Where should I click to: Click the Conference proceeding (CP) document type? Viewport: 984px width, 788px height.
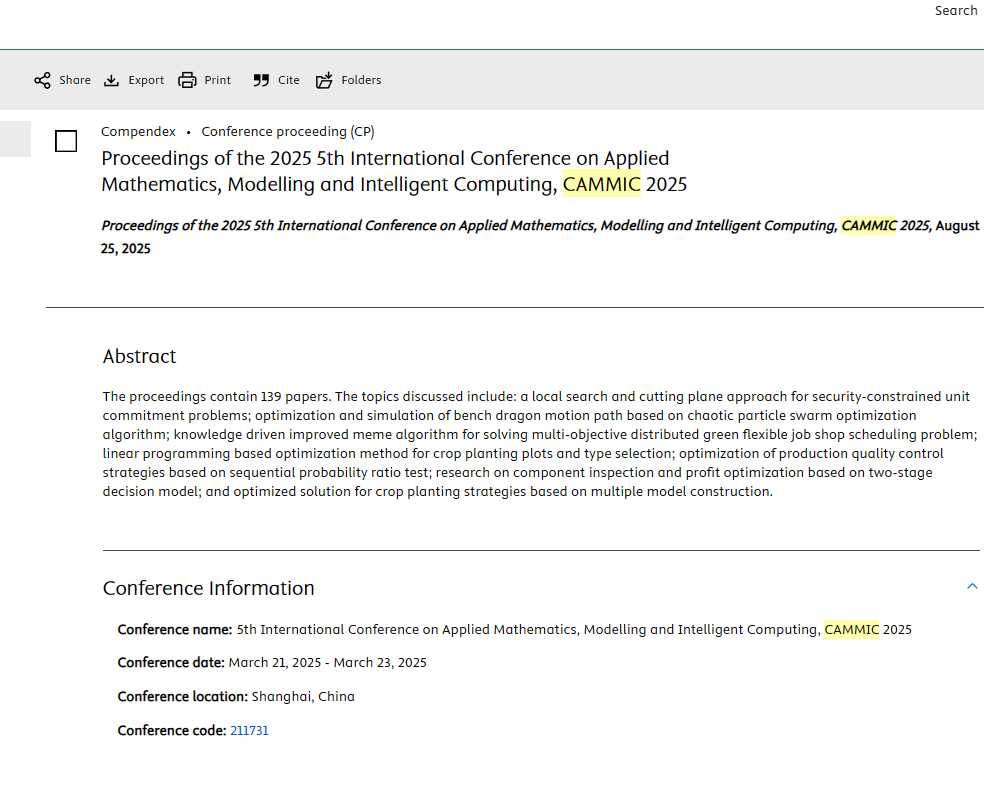(288, 131)
